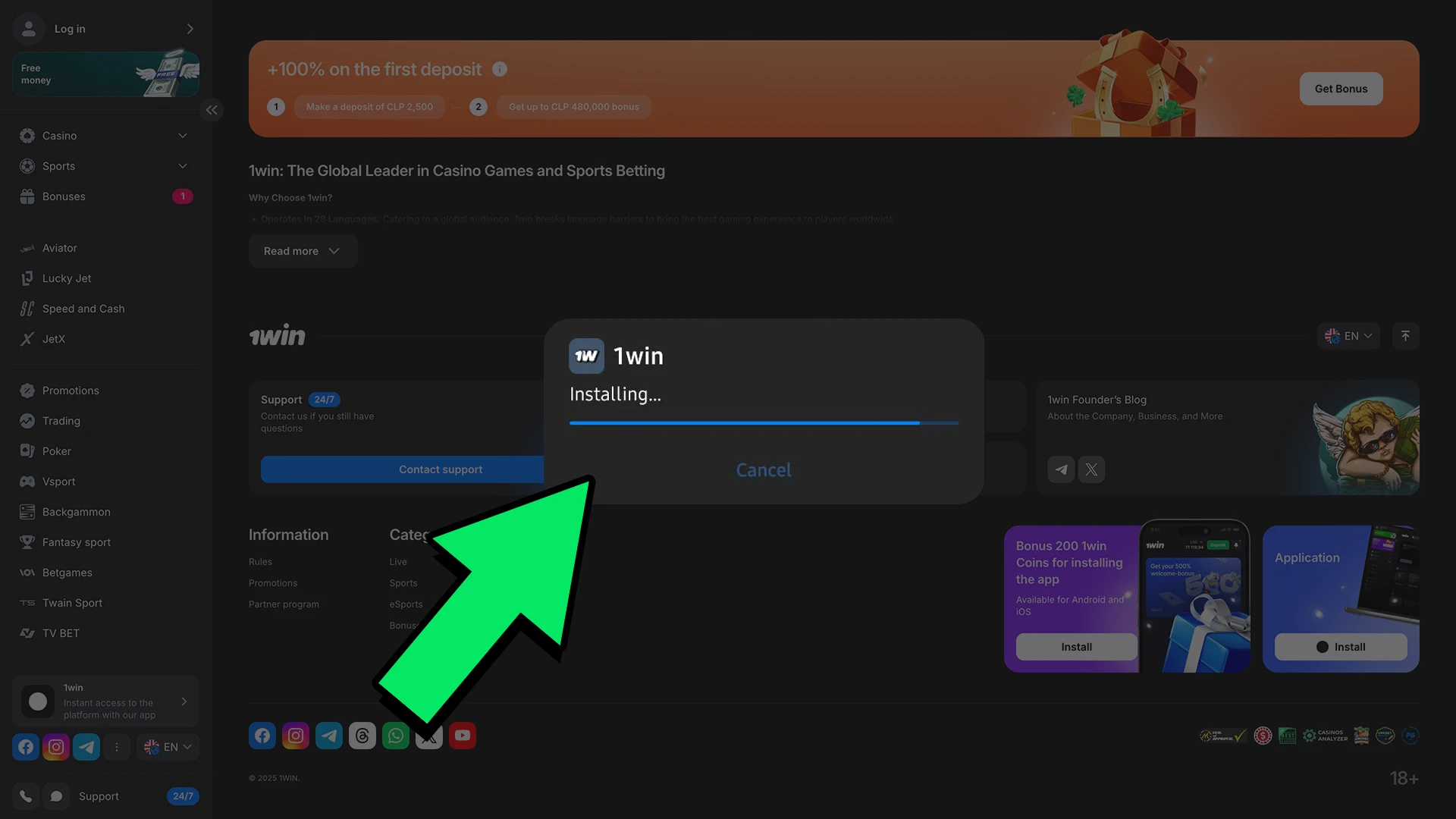Open the 1win app access card
Viewport: 1456px width, 819px height.
pos(105,701)
